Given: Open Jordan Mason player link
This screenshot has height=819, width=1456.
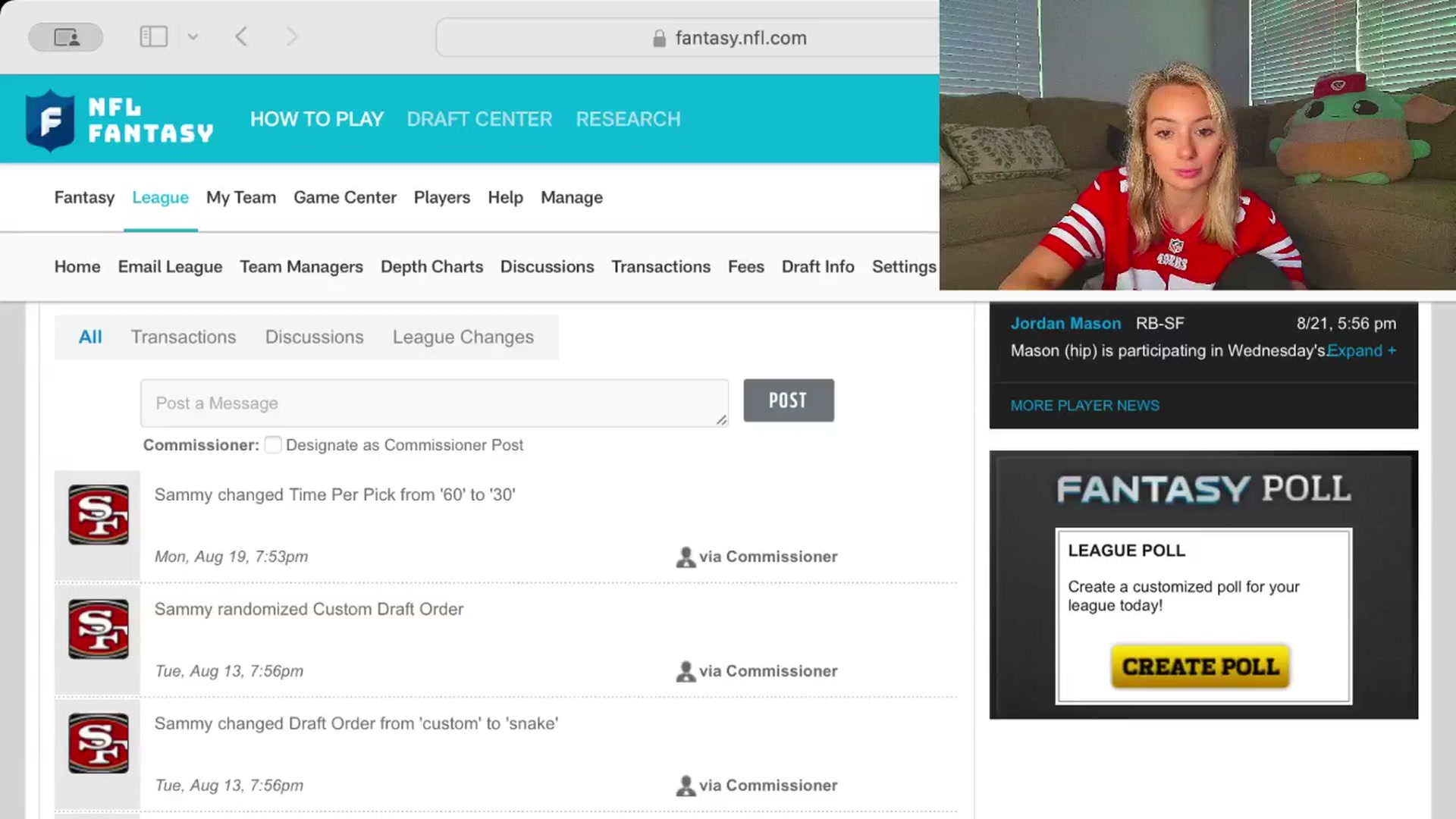Looking at the screenshot, I should [1065, 323].
